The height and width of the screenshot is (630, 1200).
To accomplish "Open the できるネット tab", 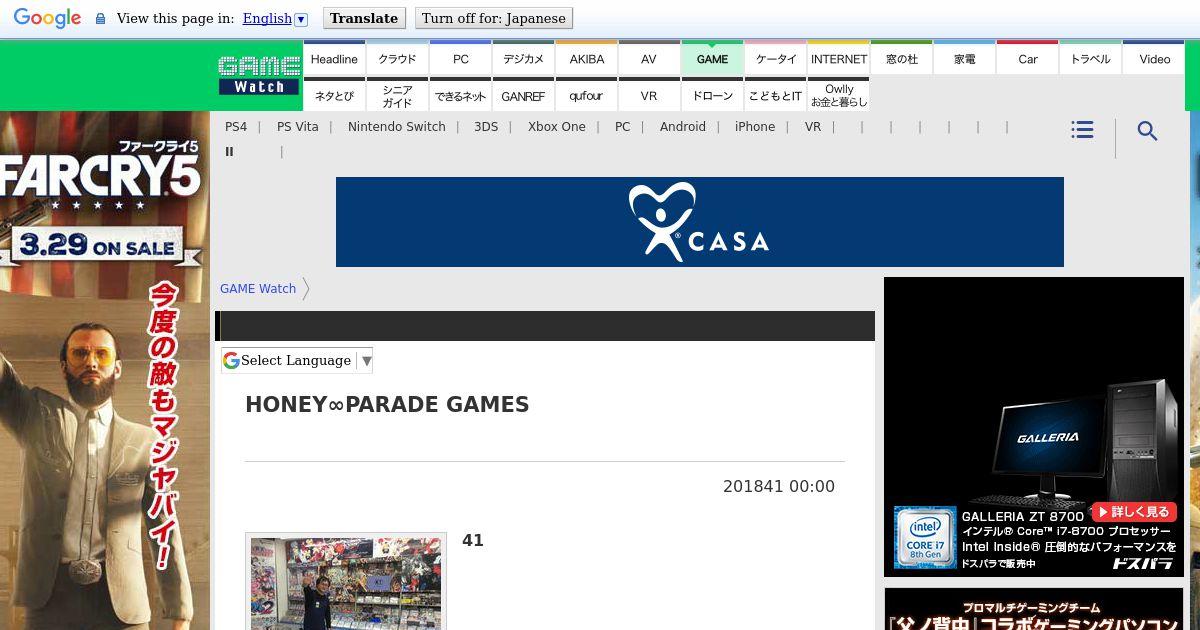I will (460, 96).
